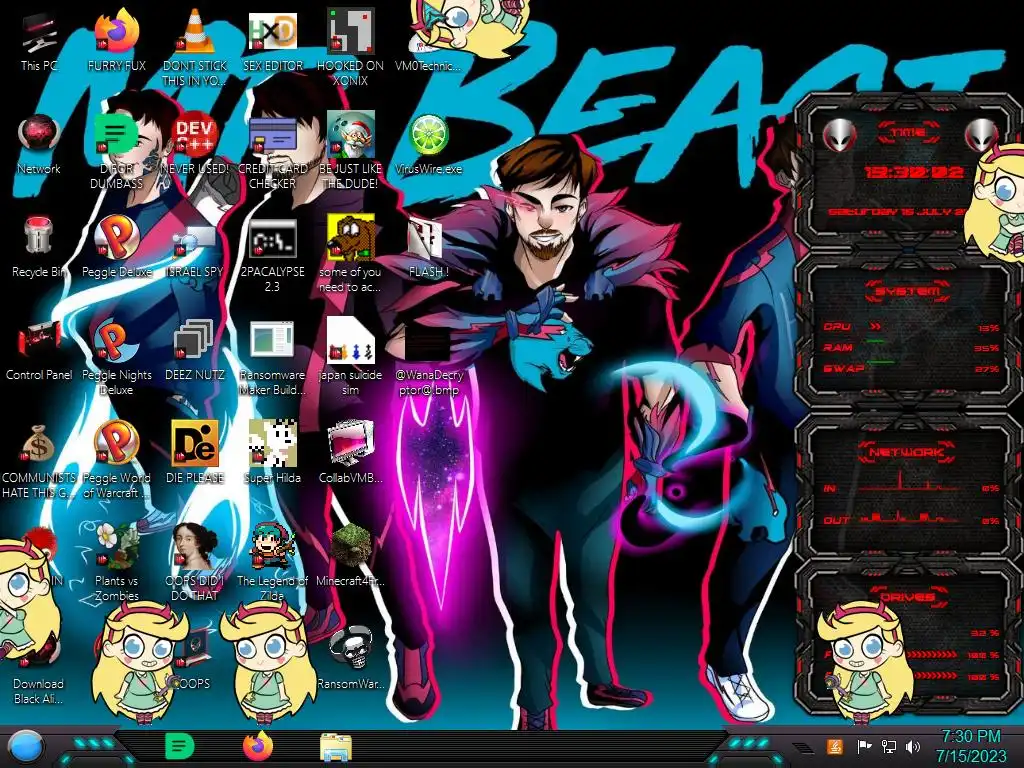This screenshot has width=1024, height=768.
Task: Open the OOPS DID I DO THAT icon
Action: pos(195,563)
